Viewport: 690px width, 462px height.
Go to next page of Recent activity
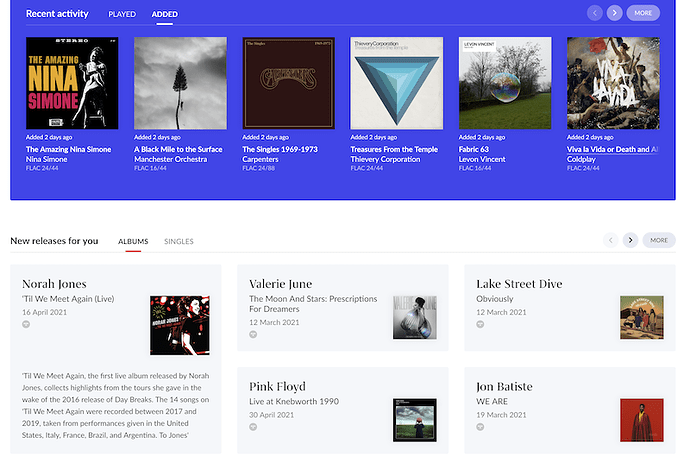(614, 13)
